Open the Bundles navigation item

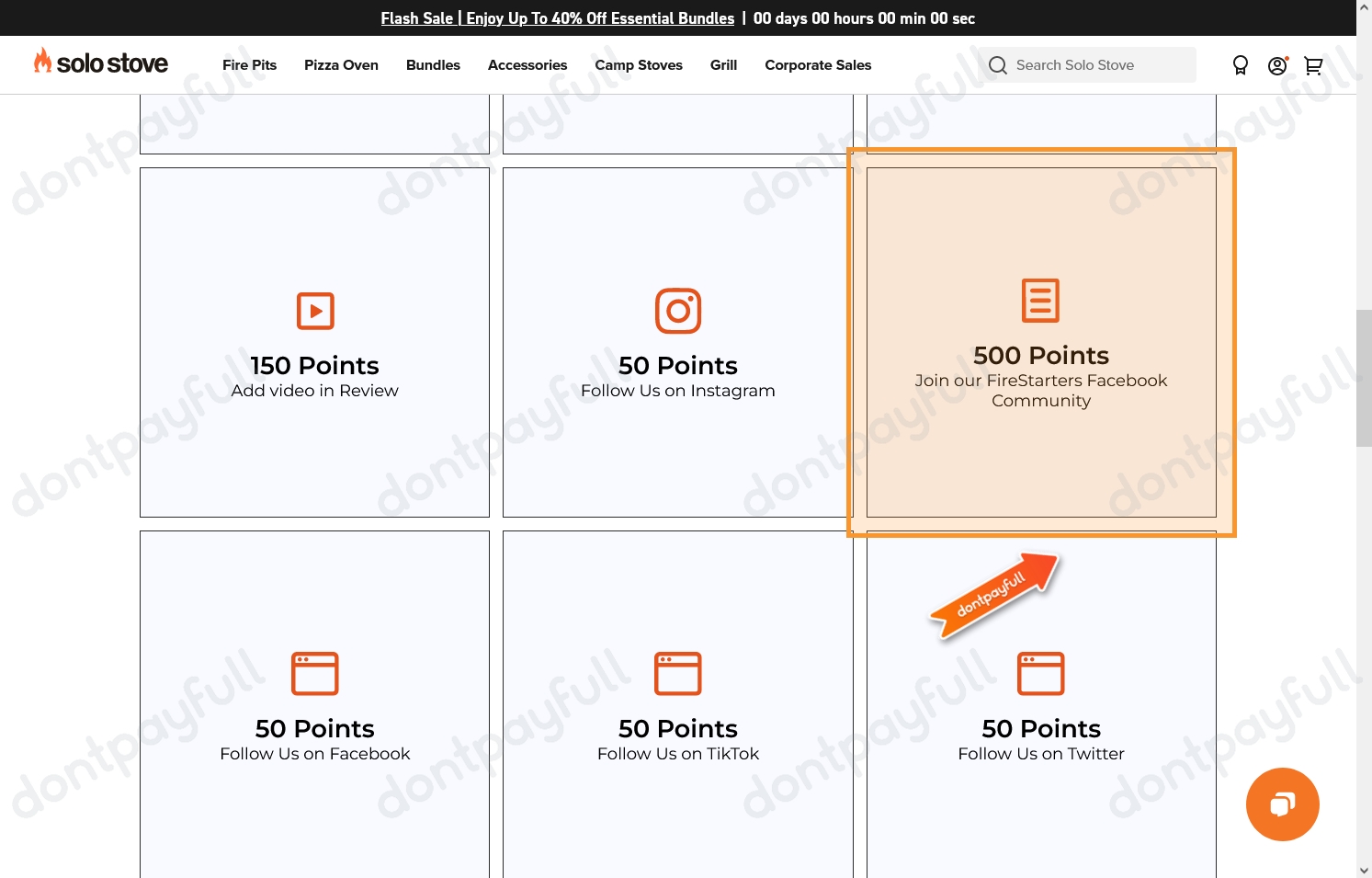[433, 65]
